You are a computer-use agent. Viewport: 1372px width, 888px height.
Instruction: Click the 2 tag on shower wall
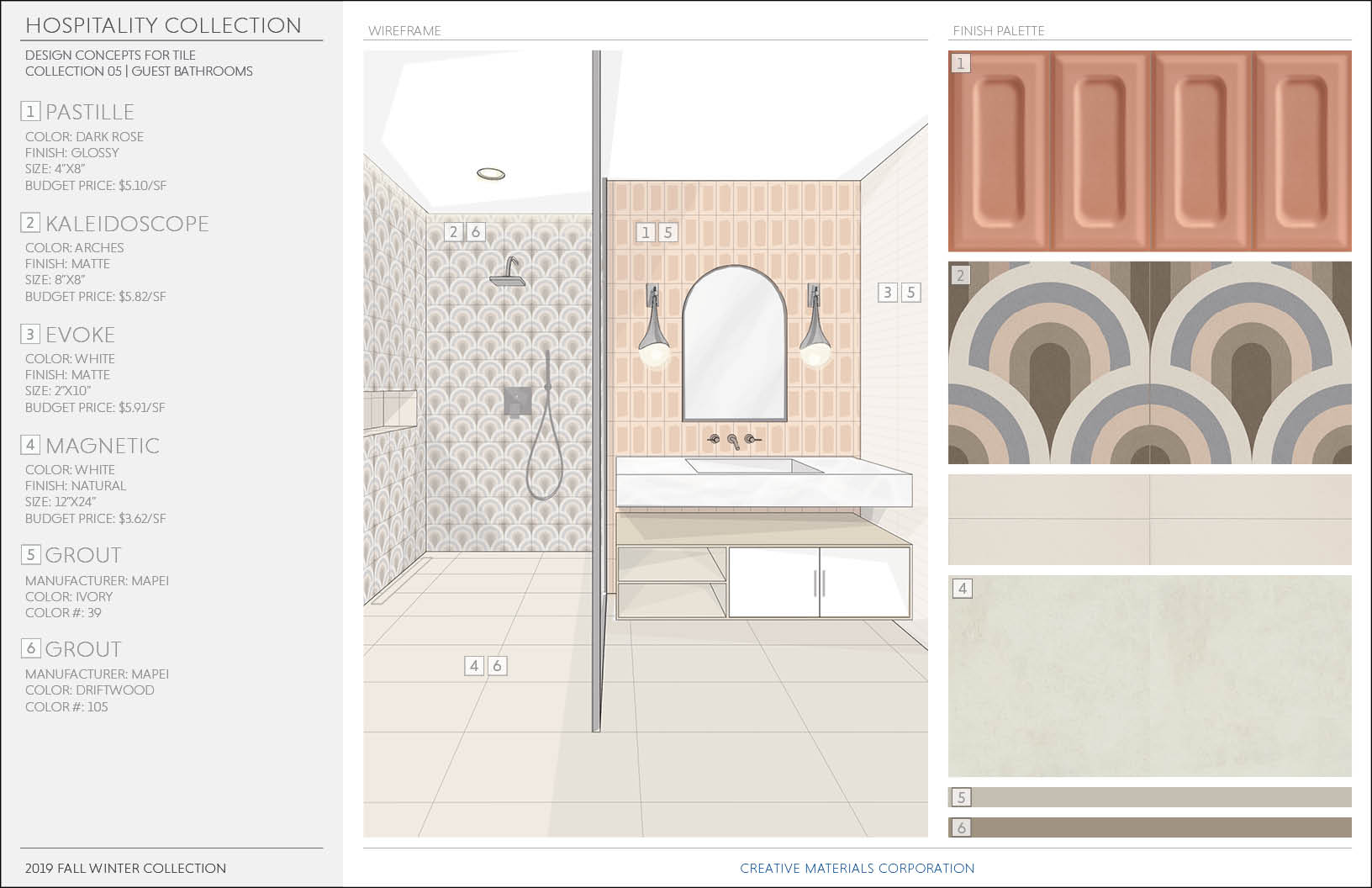click(x=454, y=232)
